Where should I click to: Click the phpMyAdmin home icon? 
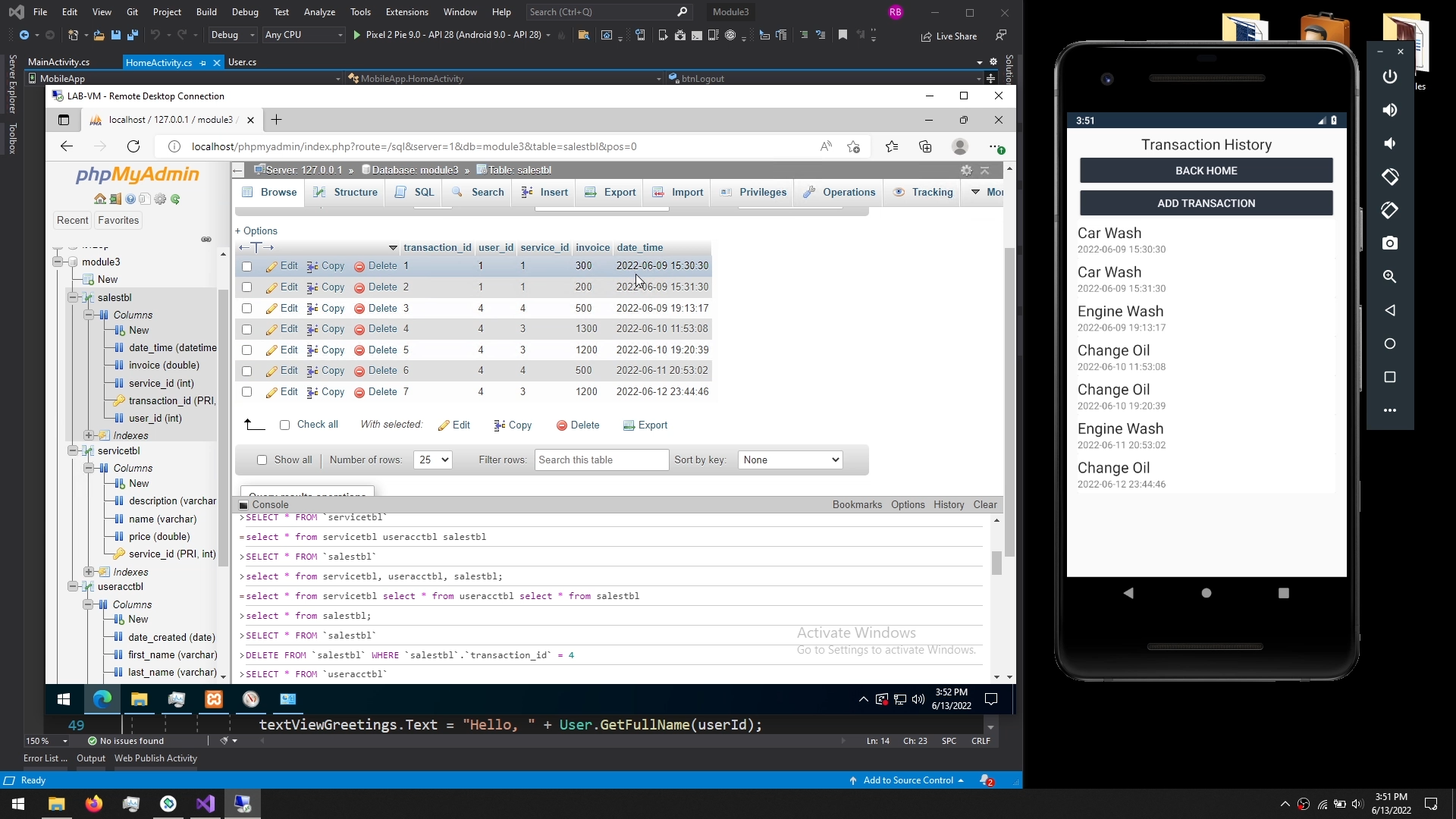[x=100, y=199]
